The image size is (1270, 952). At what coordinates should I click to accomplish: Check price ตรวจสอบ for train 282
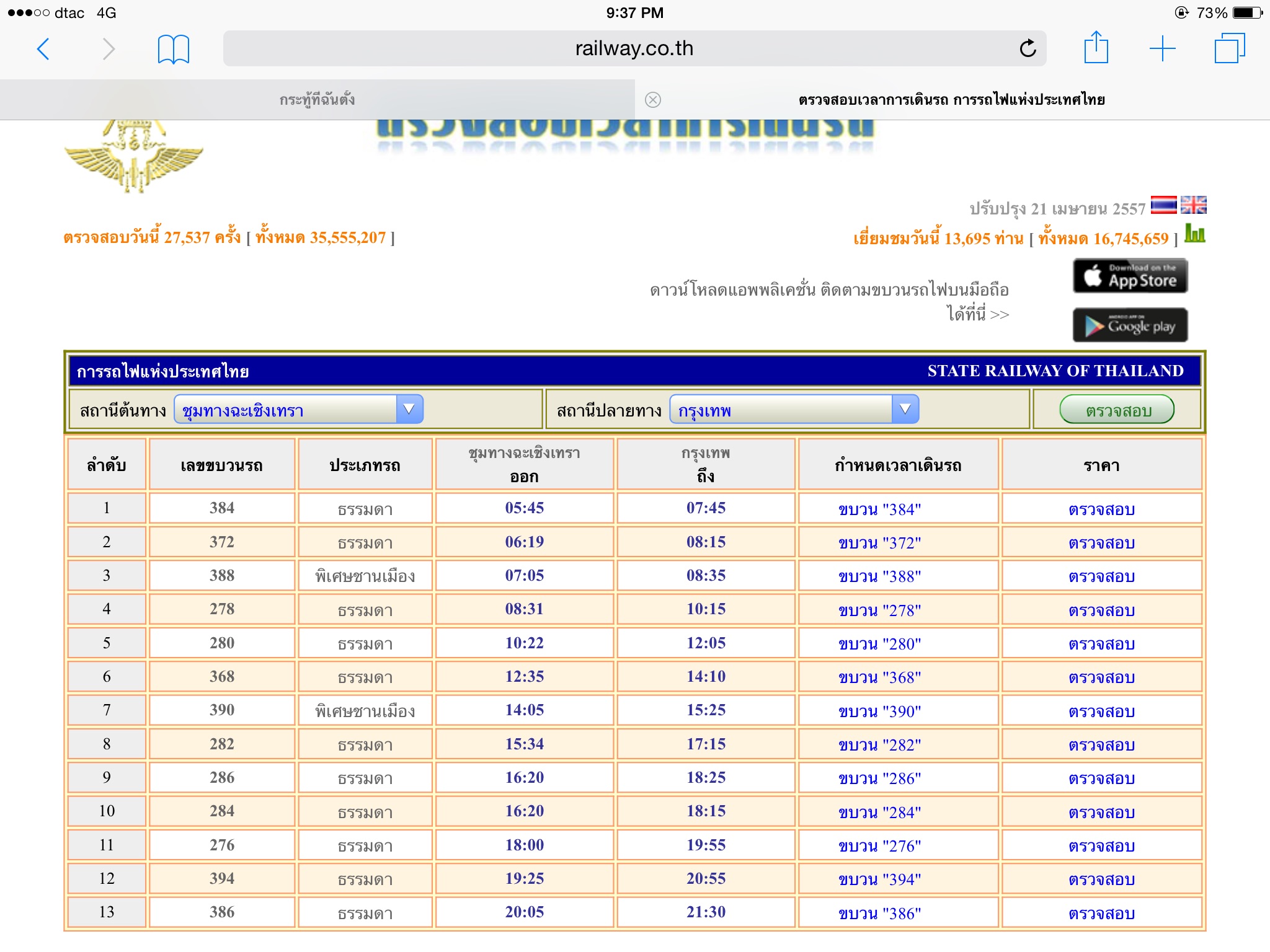pos(1101,745)
